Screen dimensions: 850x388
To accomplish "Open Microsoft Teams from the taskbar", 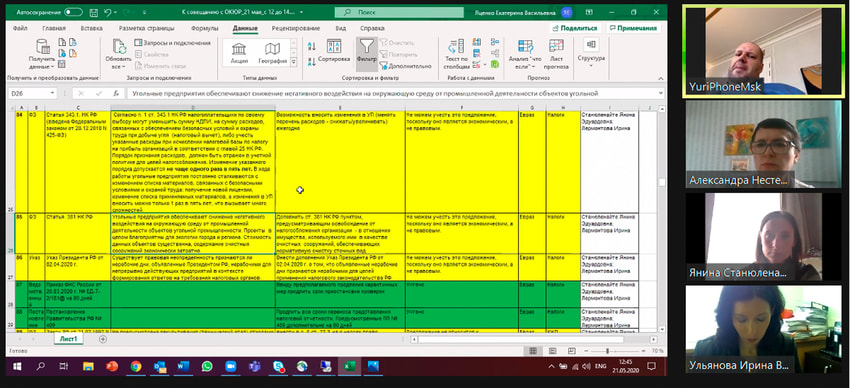I will (255, 367).
